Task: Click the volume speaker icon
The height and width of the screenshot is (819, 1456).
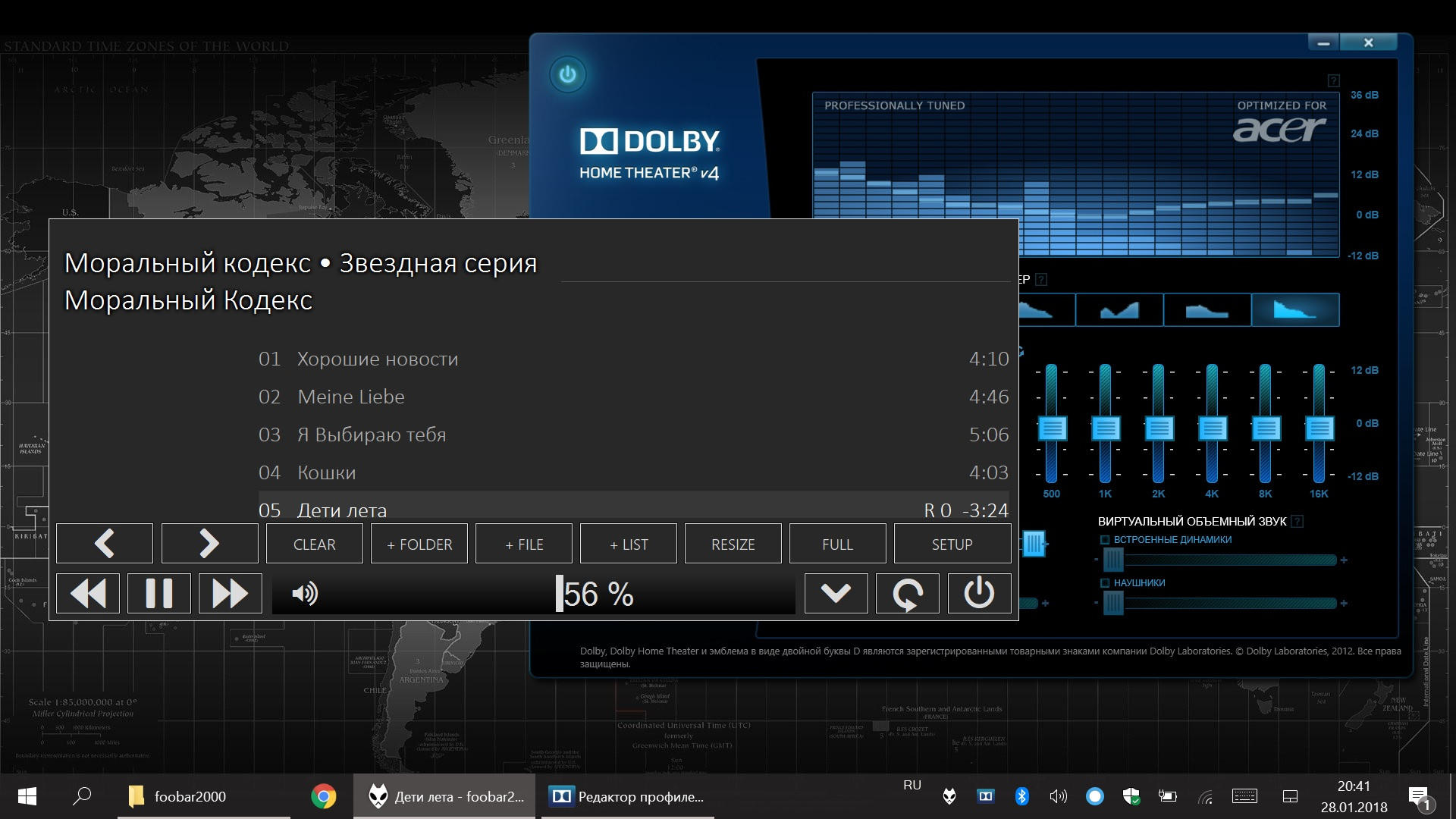Action: pos(305,593)
